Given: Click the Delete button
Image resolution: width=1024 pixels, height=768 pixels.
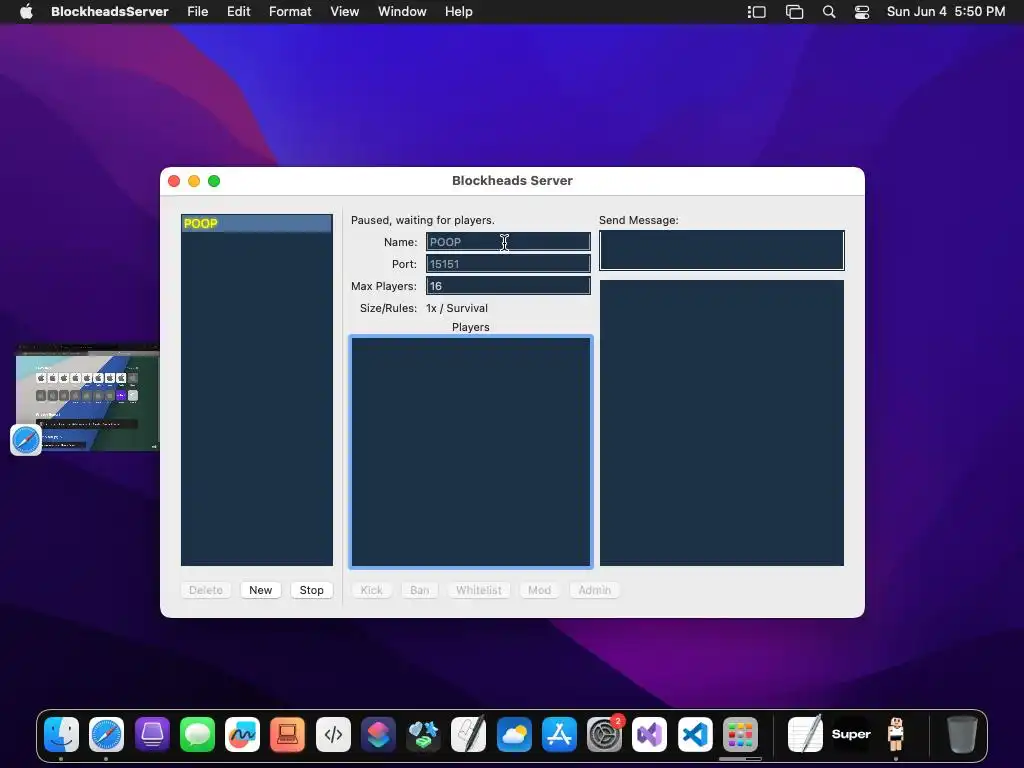Looking at the screenshot, I should [206, 590].
